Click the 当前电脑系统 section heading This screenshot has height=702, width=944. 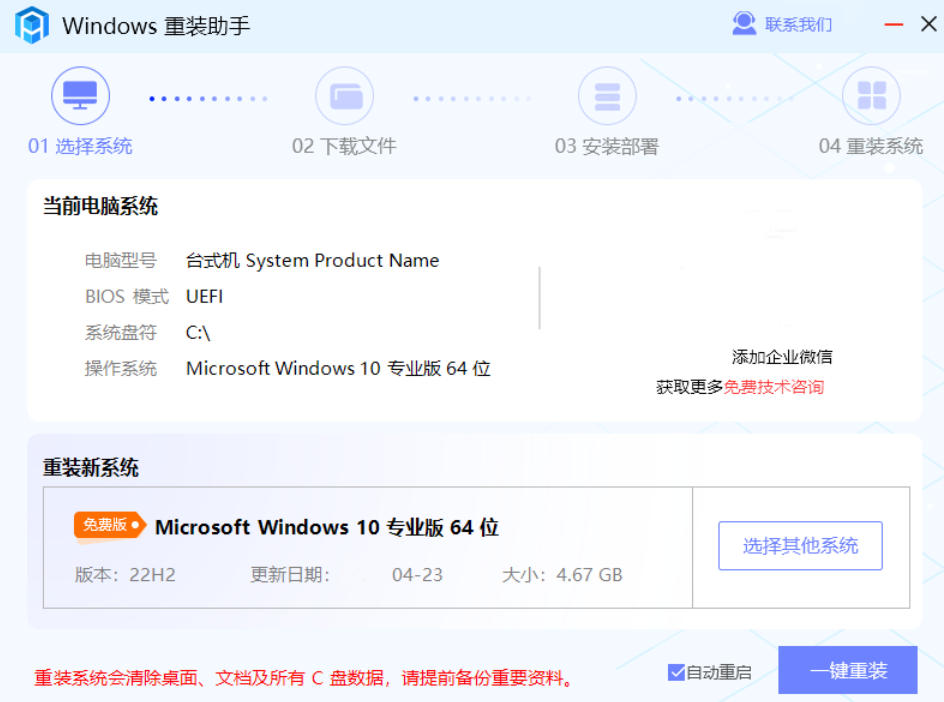100,206
